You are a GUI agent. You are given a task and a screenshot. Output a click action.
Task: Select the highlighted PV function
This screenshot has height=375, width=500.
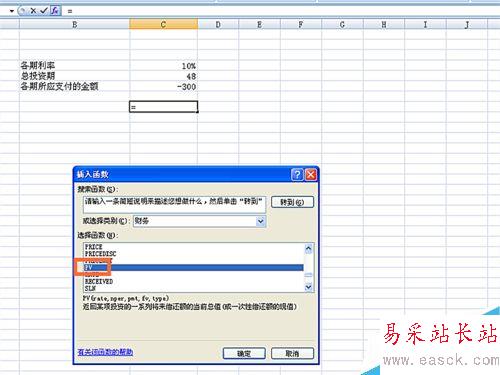pos(193,267)
